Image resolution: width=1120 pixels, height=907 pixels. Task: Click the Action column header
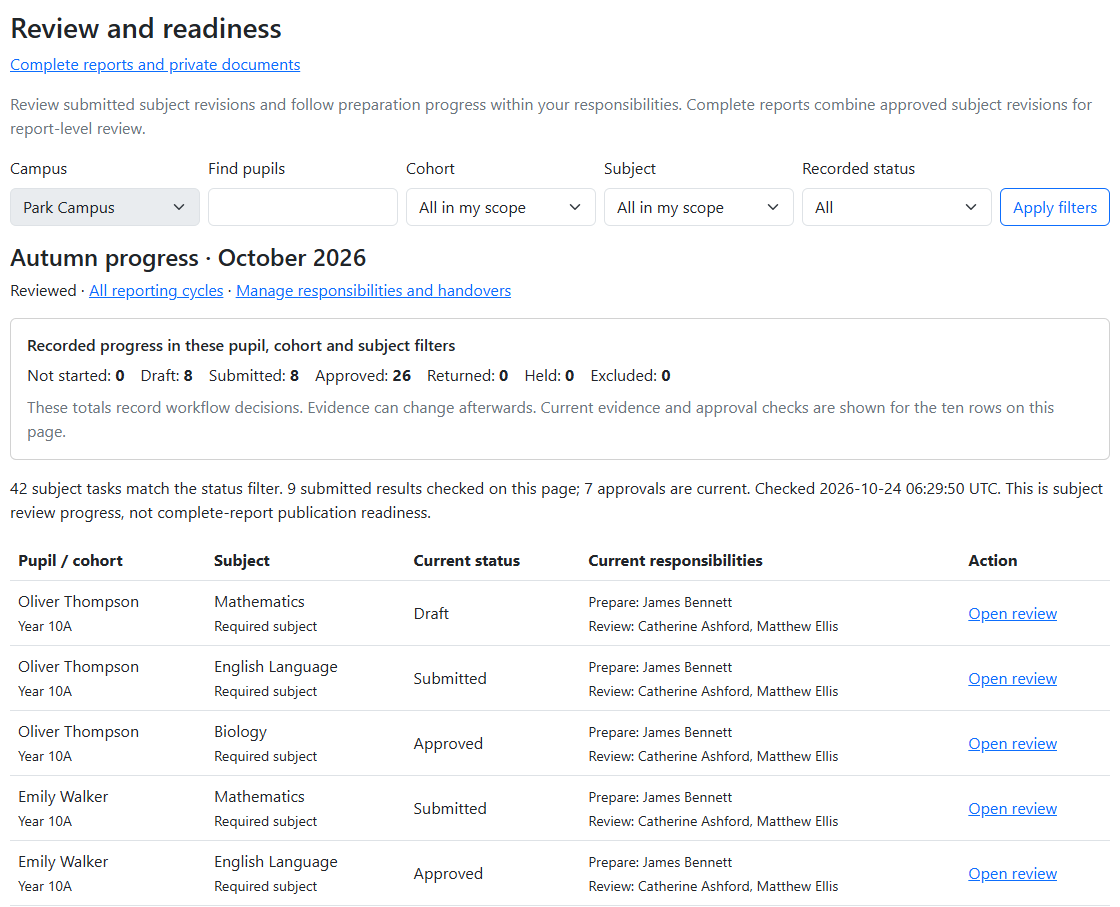tap(992, 561)
